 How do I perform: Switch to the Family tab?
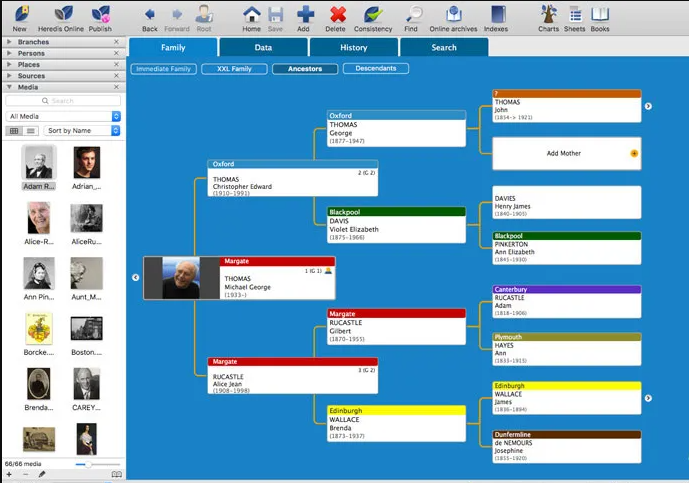173,47
